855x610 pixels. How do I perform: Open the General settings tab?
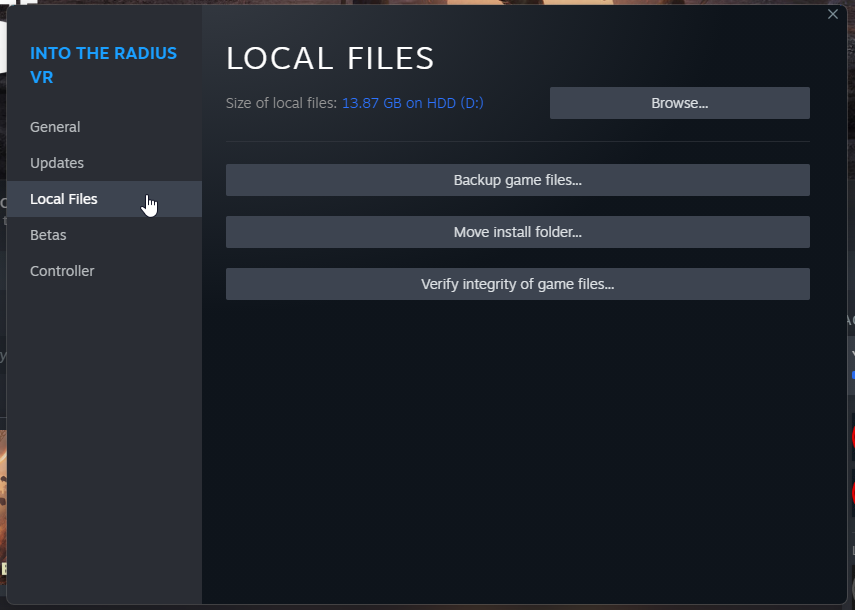(104, 127)
